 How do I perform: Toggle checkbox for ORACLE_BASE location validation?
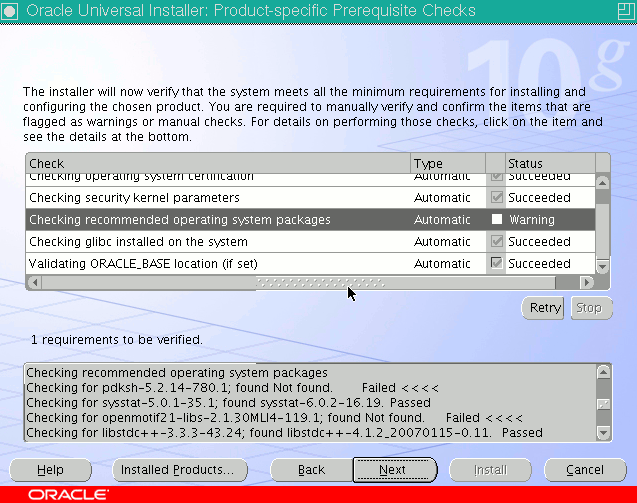(496, 263)
